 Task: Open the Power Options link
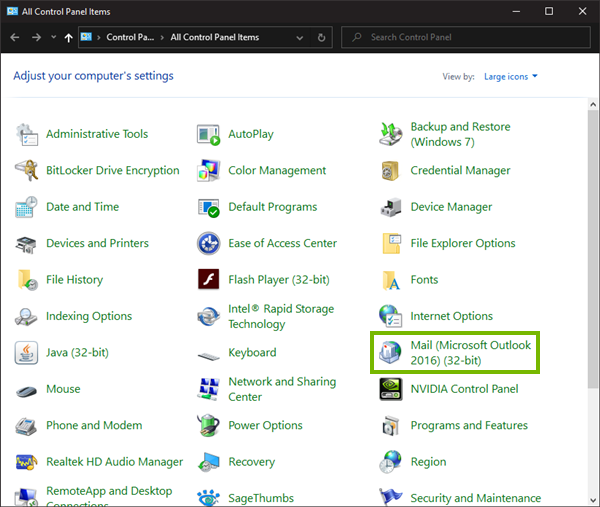(x=265, y=425)
